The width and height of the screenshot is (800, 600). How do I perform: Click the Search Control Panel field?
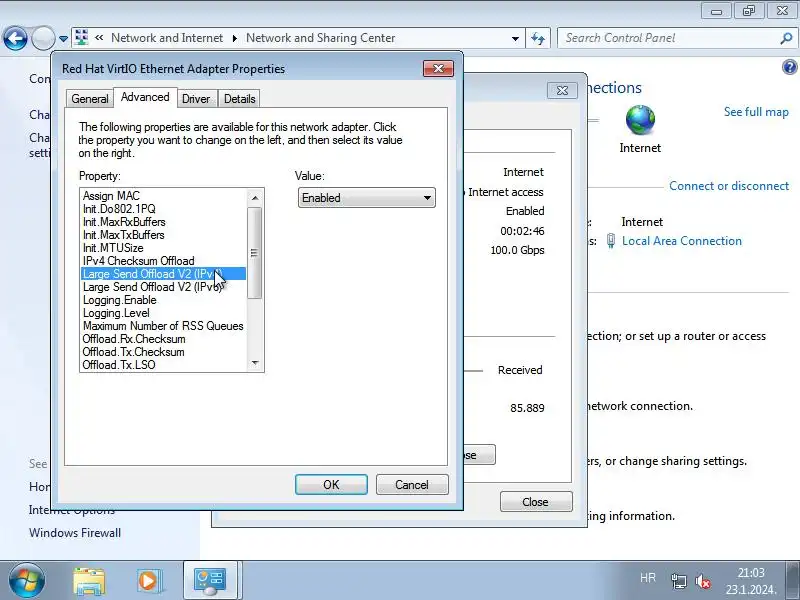668,38
